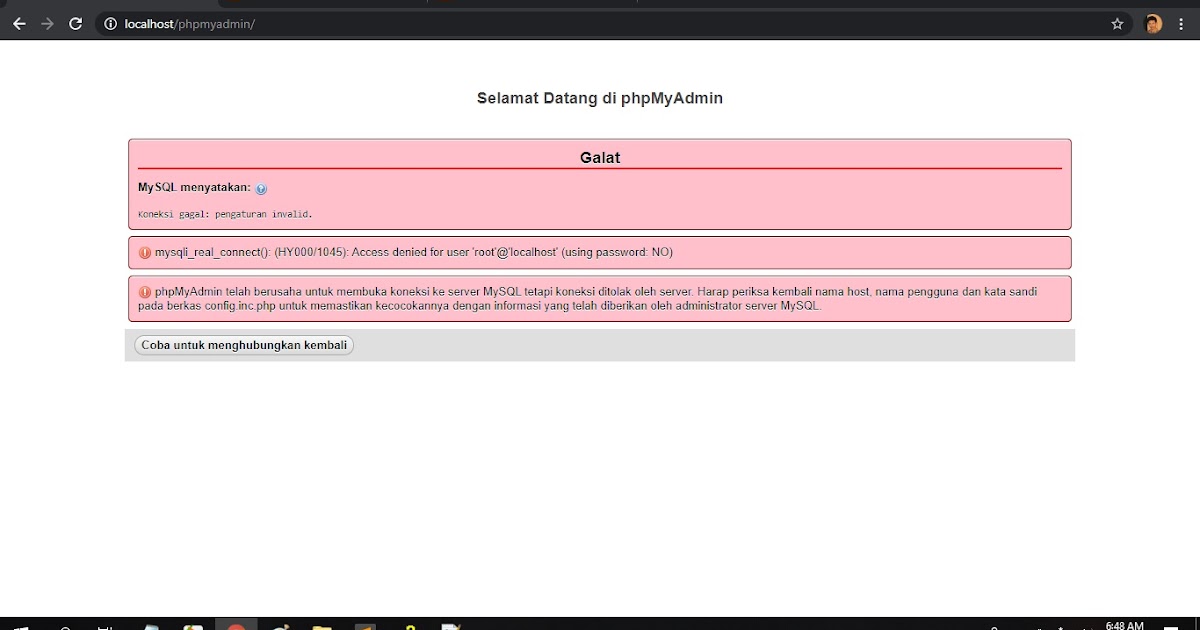The image size is (1200, 630).
Task: Open the Chrome profile avatar
Action: click(x=1153, y=24)
